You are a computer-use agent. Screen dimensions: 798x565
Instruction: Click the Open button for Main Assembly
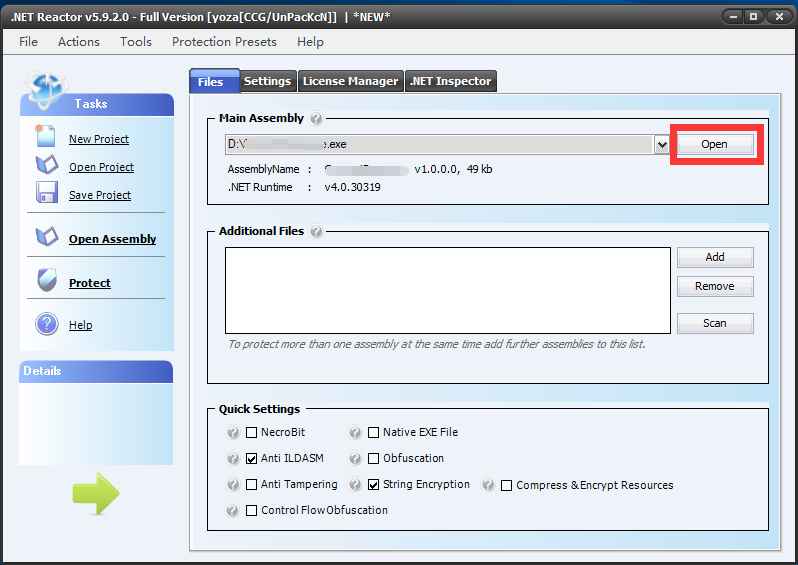click(x=715, y=145)
